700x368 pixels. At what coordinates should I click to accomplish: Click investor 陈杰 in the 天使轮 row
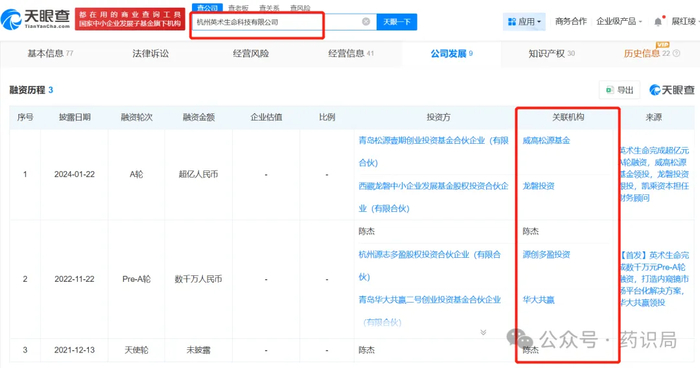pos(367,350)
